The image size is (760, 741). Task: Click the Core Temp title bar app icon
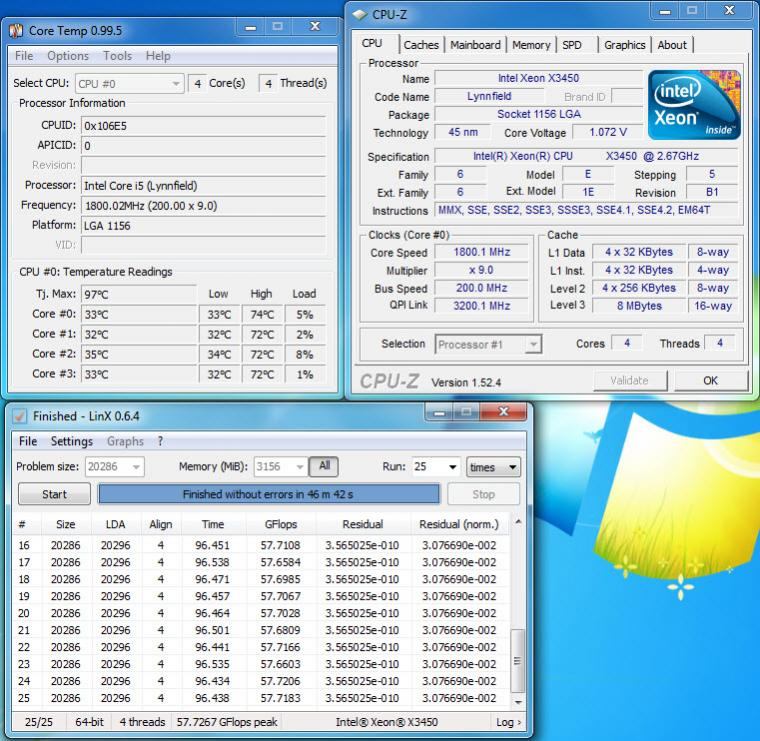click(16, 31)
